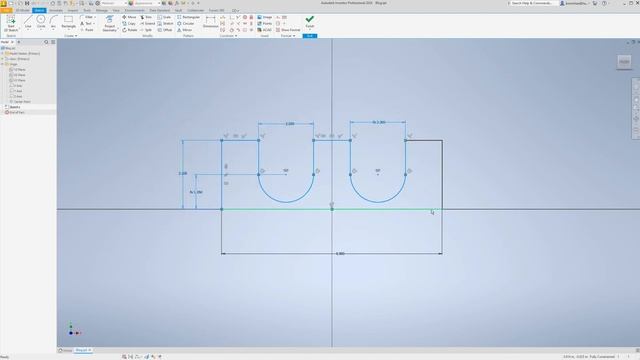Add a browser panel with plus button
Screen dimensions: 640x360
tap(18, 42)
